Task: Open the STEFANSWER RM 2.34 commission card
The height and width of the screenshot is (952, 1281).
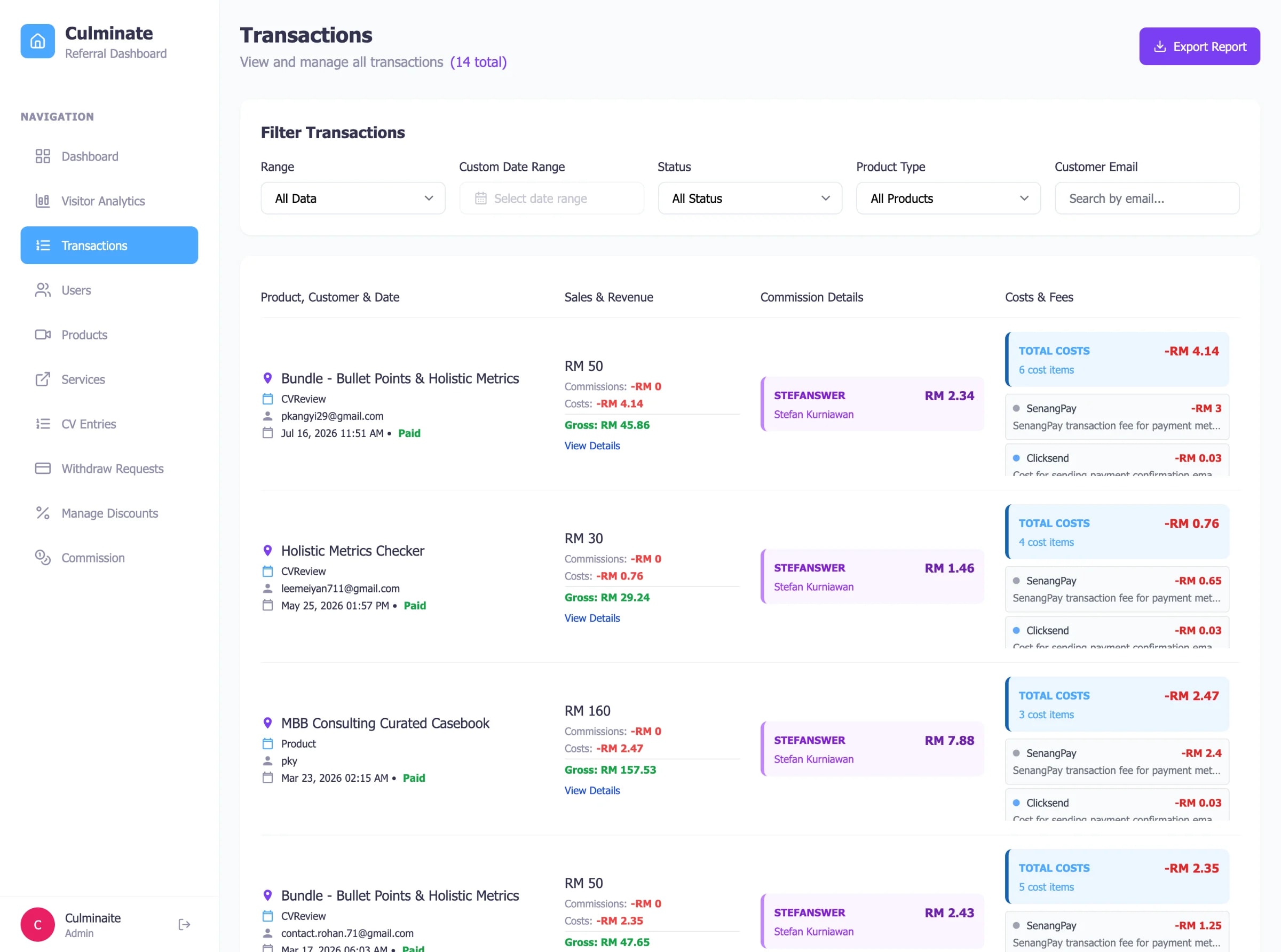Action: click(873, 404)
